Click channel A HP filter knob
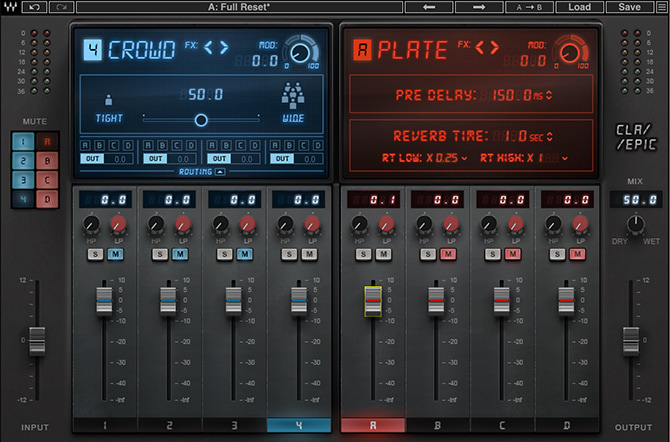The width and height of the screenshot is (670, 442). coord(359,224)
